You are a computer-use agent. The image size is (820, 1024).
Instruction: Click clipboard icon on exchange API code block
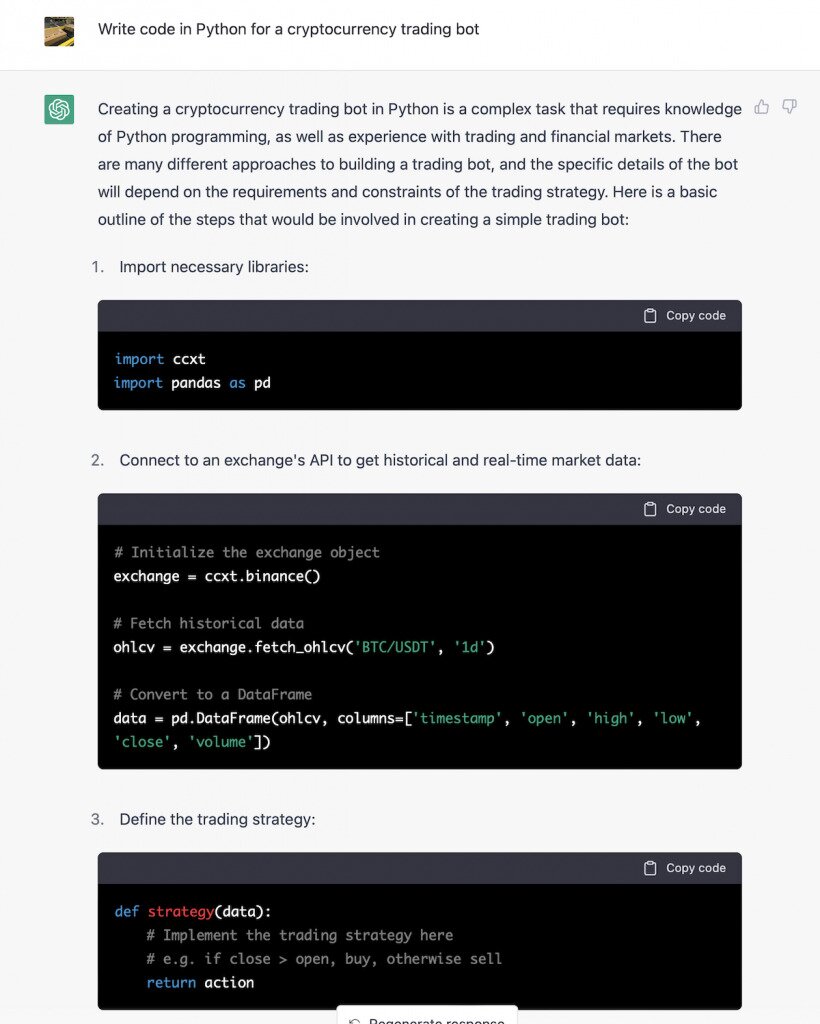tap(651, 509)
